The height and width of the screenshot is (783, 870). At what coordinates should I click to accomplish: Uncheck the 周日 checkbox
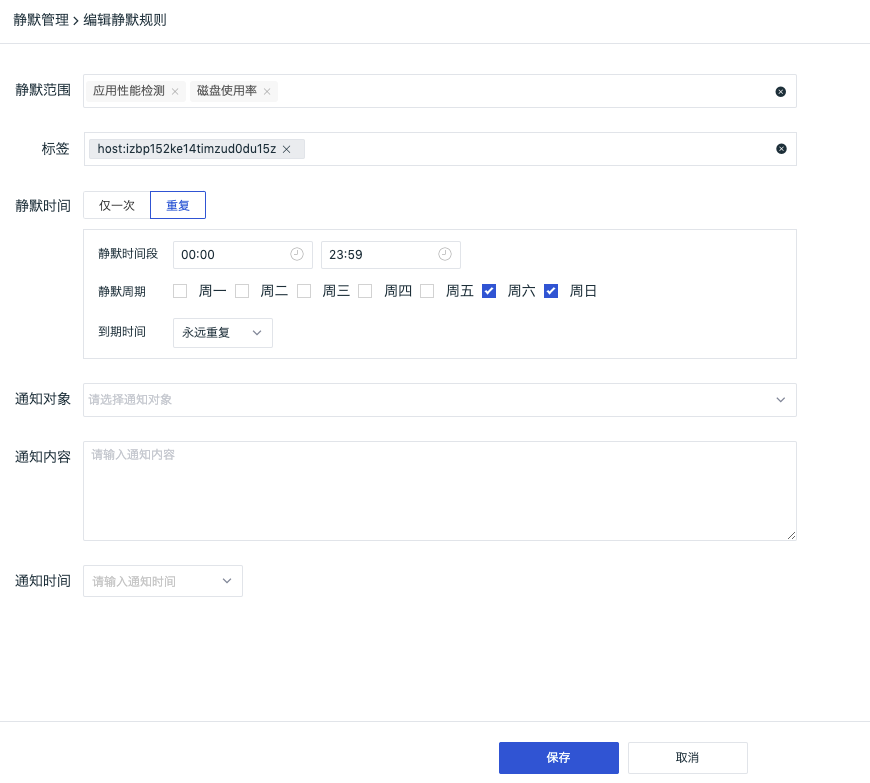[x=551, y=291]
